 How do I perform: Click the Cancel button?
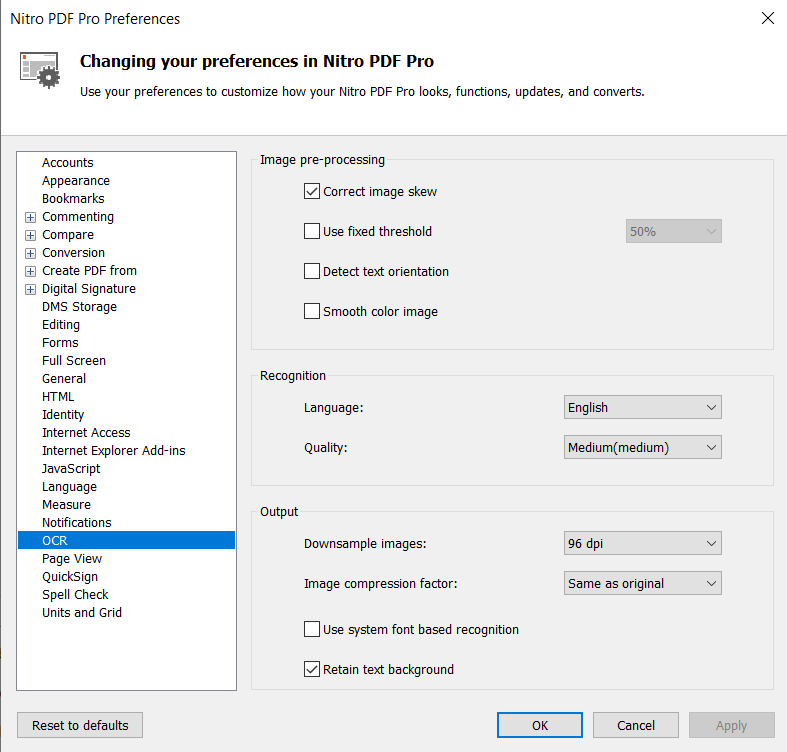click(635, 725)
